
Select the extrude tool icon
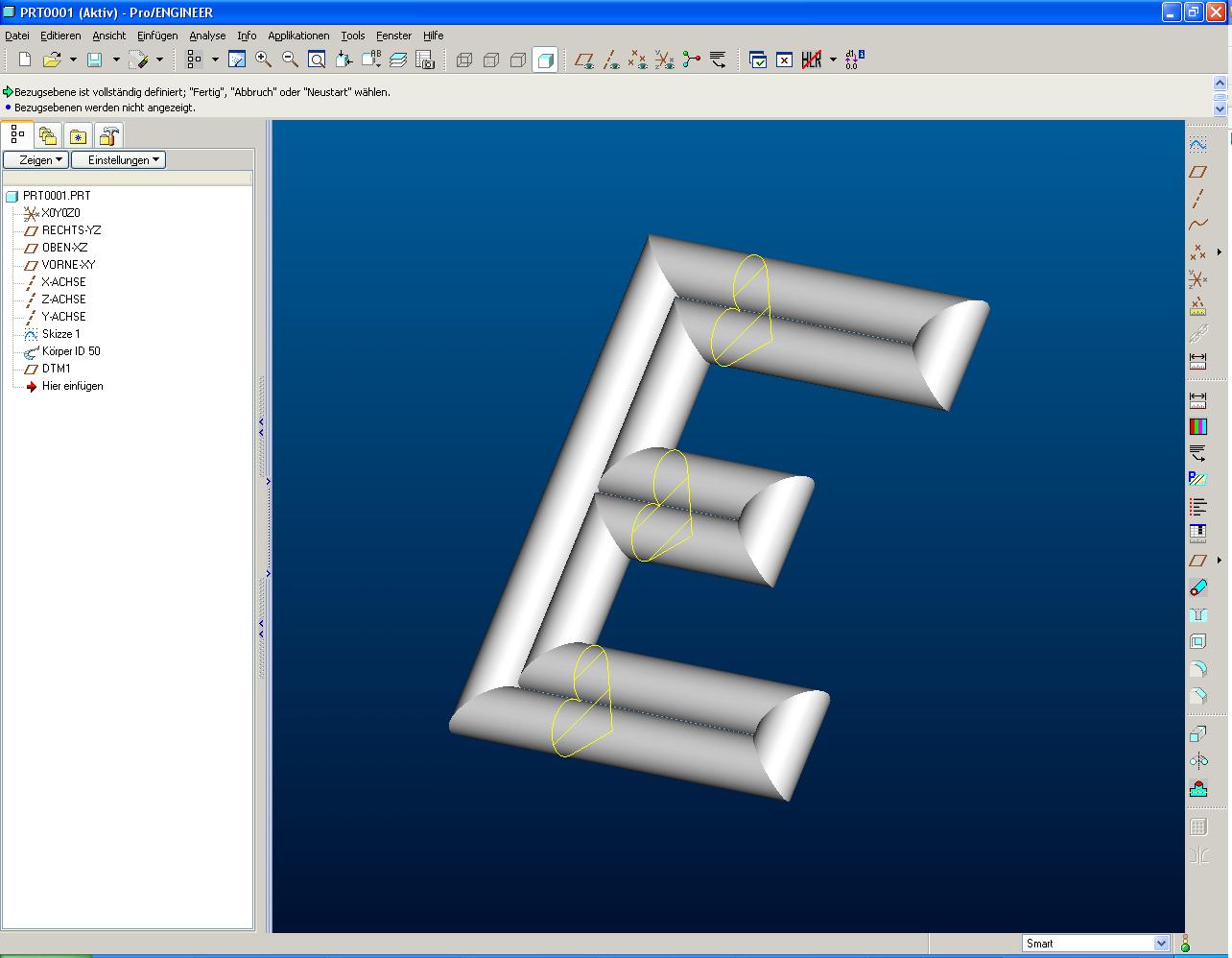click(x=1197, y=734)
